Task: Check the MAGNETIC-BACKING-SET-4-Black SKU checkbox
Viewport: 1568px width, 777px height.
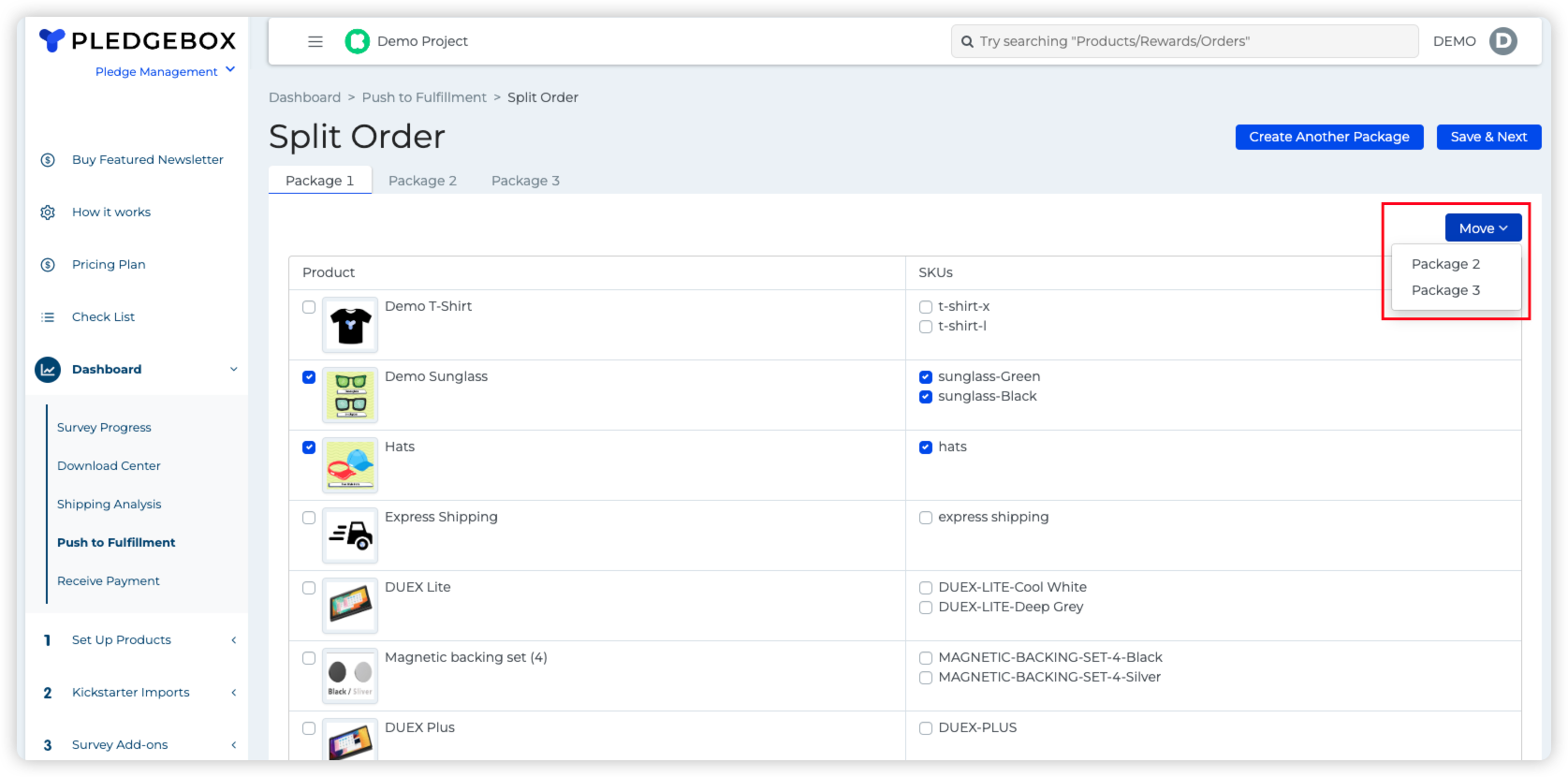Action: [926, 658]
